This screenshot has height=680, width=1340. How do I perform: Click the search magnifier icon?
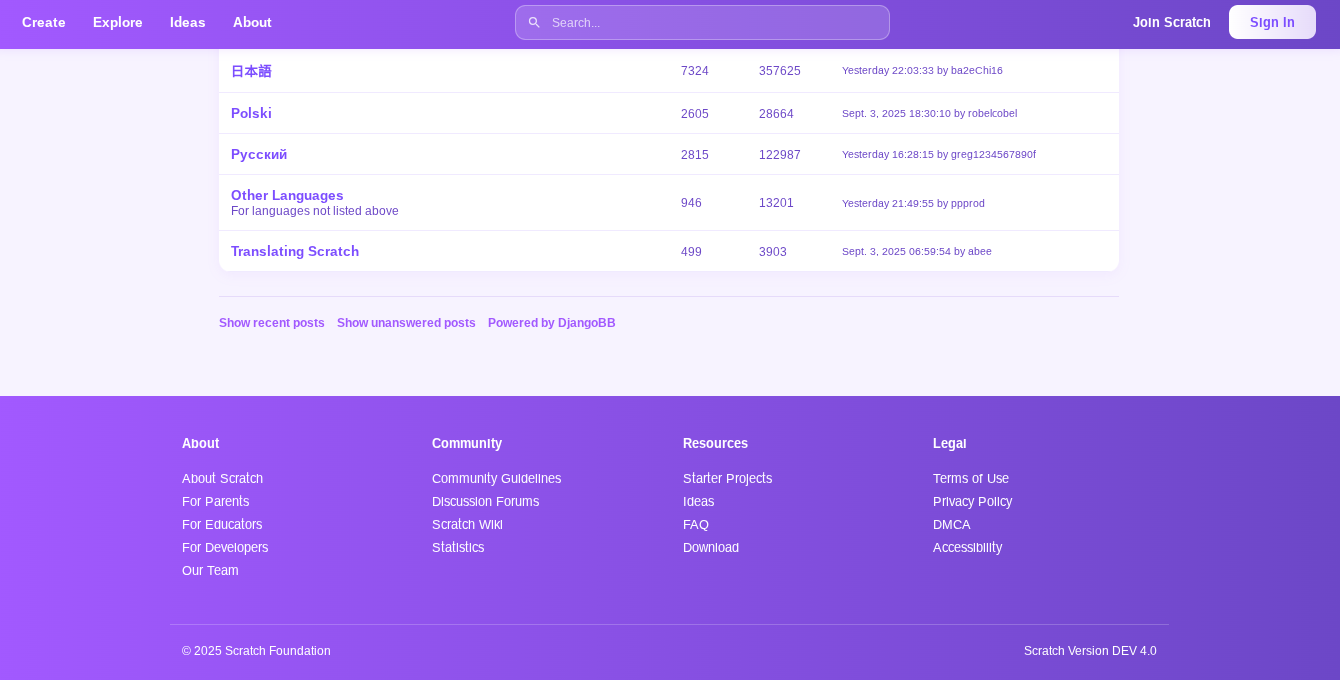pyautogui.click(x=534, y=22)
